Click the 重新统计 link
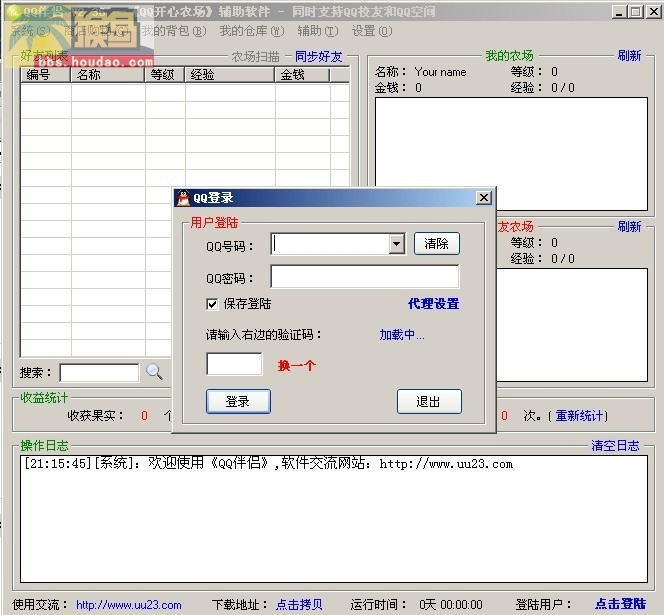Viewport: 664px width, 615px height. tap(579, 416)
